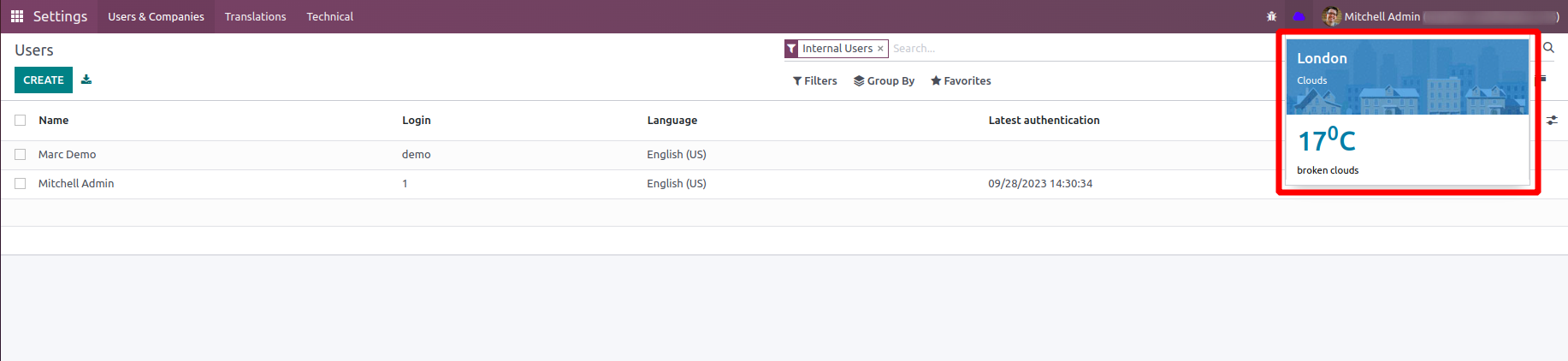Open the Marc Demo user record
1568x361 pixels.
click(68, 155)
